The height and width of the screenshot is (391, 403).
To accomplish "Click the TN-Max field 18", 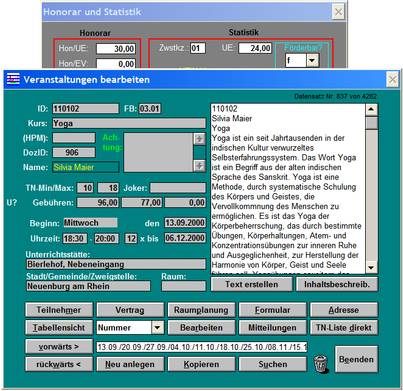I will point(108,188).
